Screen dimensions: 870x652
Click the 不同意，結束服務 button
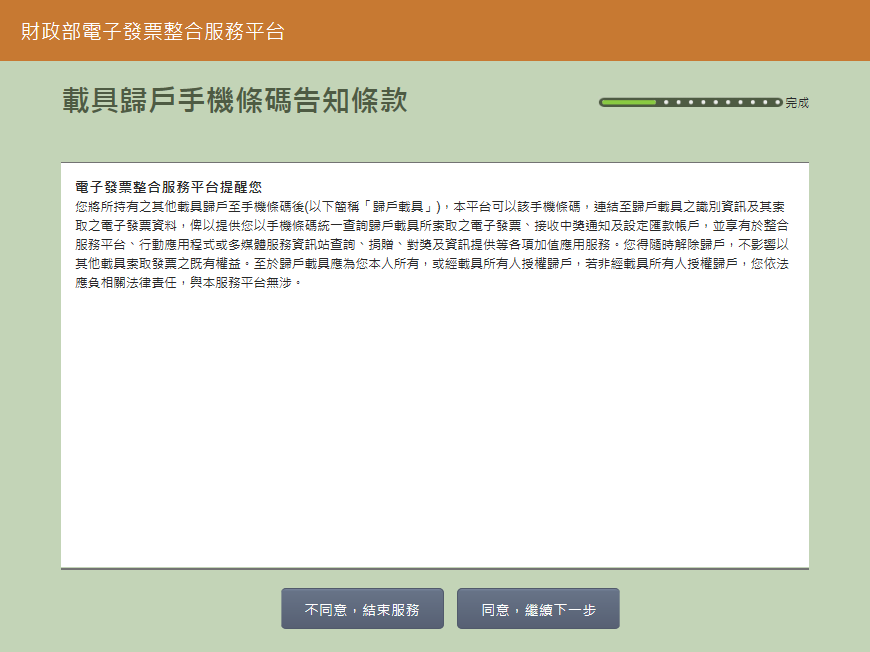(x=362, y=609)
